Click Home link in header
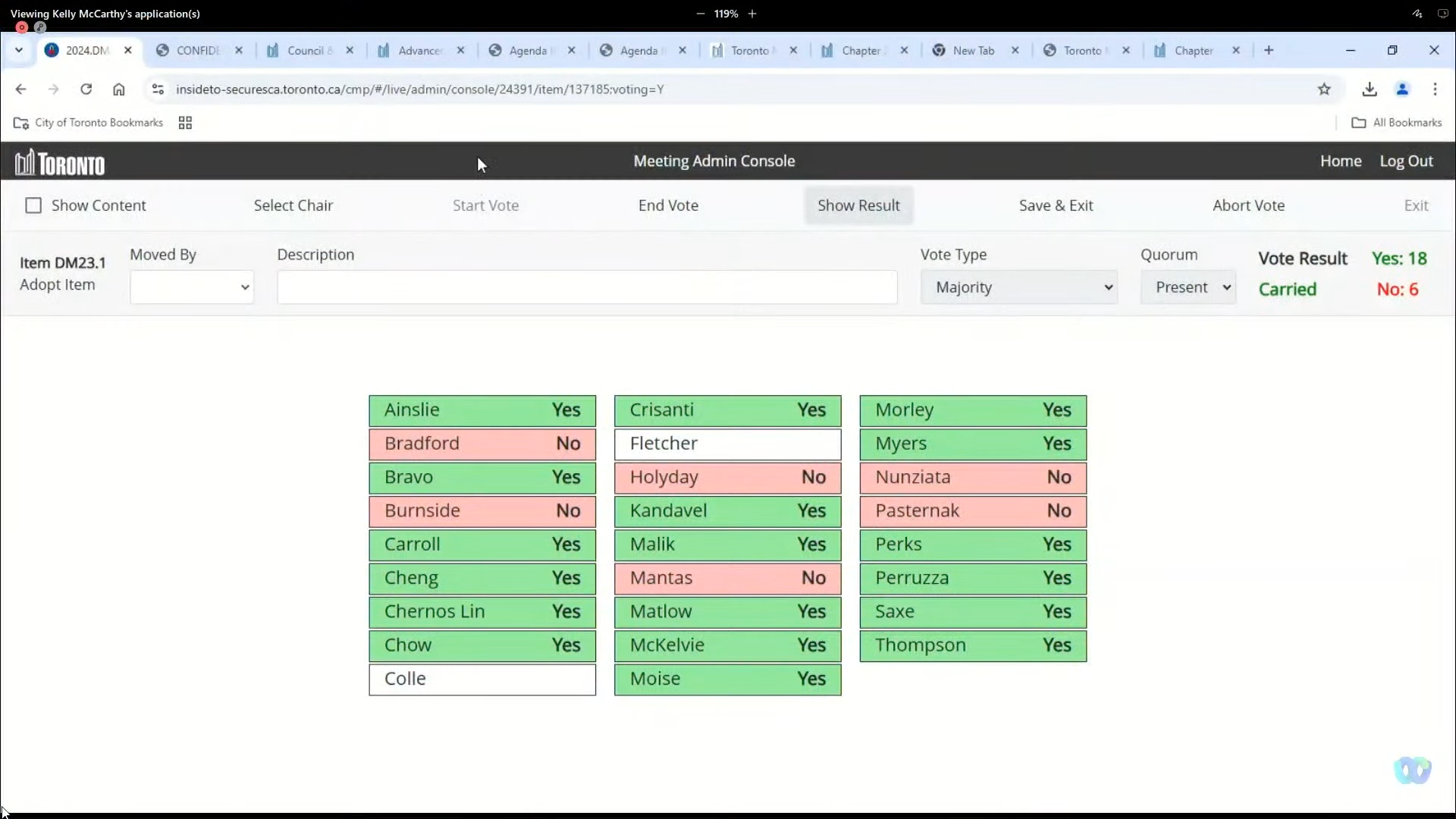 tap(1341, 162)
